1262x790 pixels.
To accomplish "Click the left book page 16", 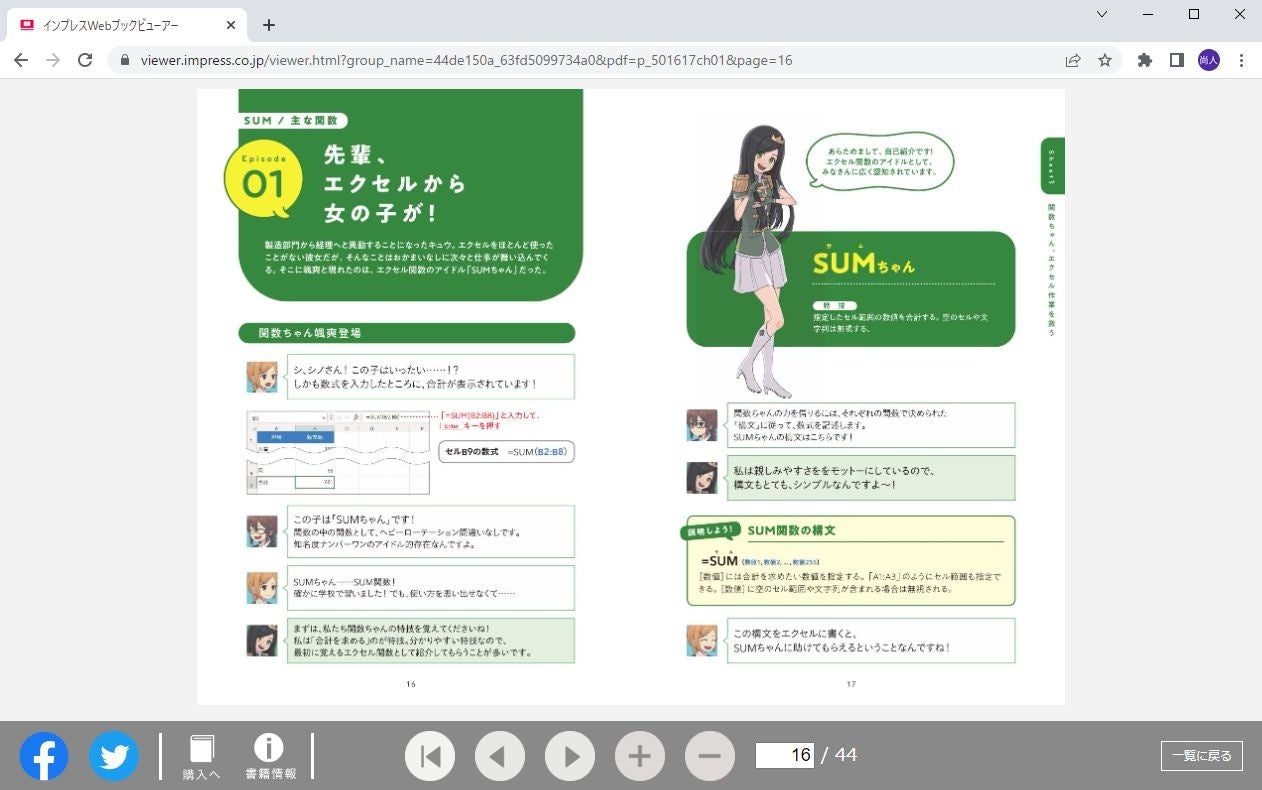I will pyautogui.click(x=414, y=396).
